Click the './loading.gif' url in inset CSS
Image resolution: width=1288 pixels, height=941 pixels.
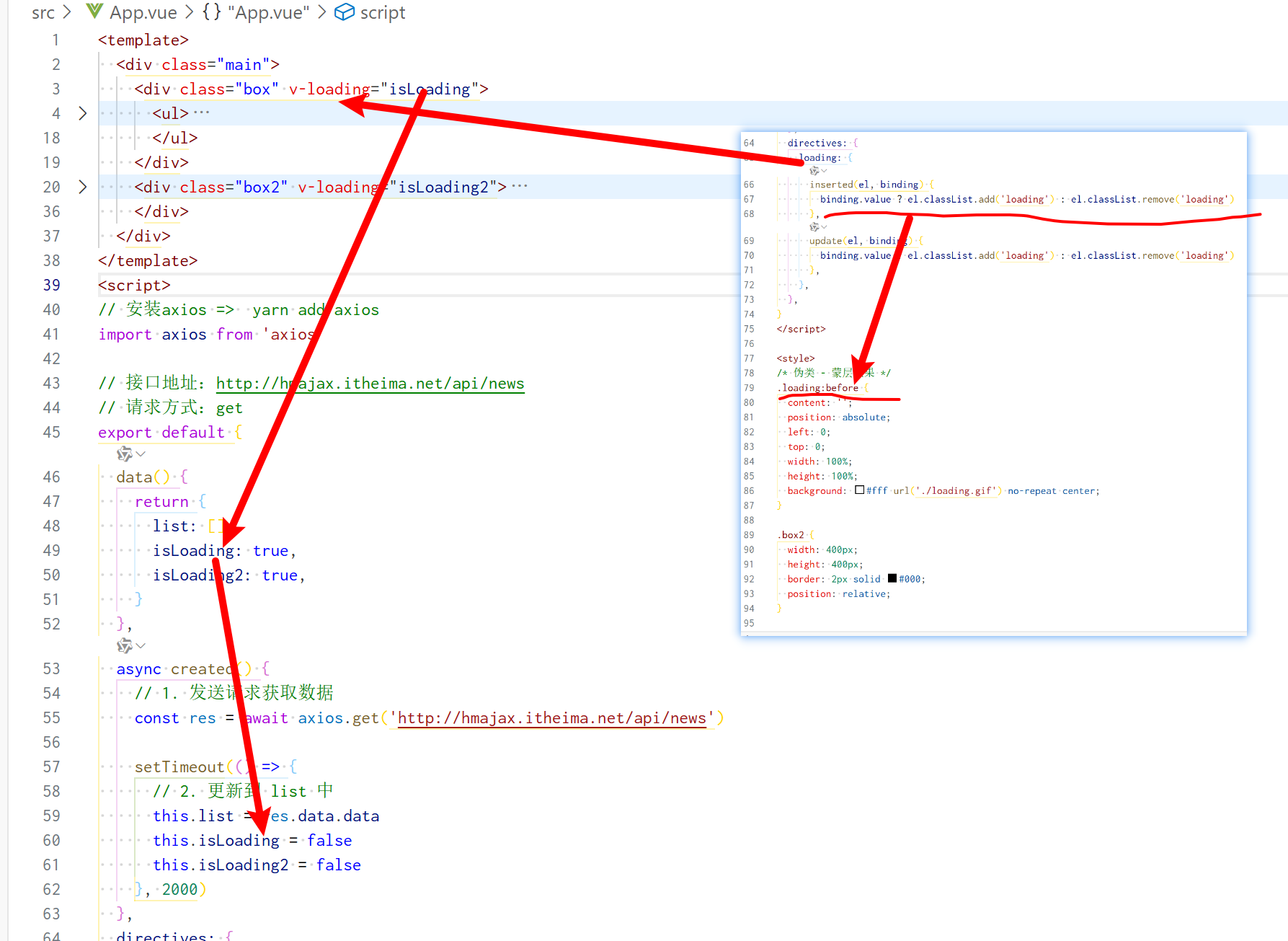click(956, 491)
